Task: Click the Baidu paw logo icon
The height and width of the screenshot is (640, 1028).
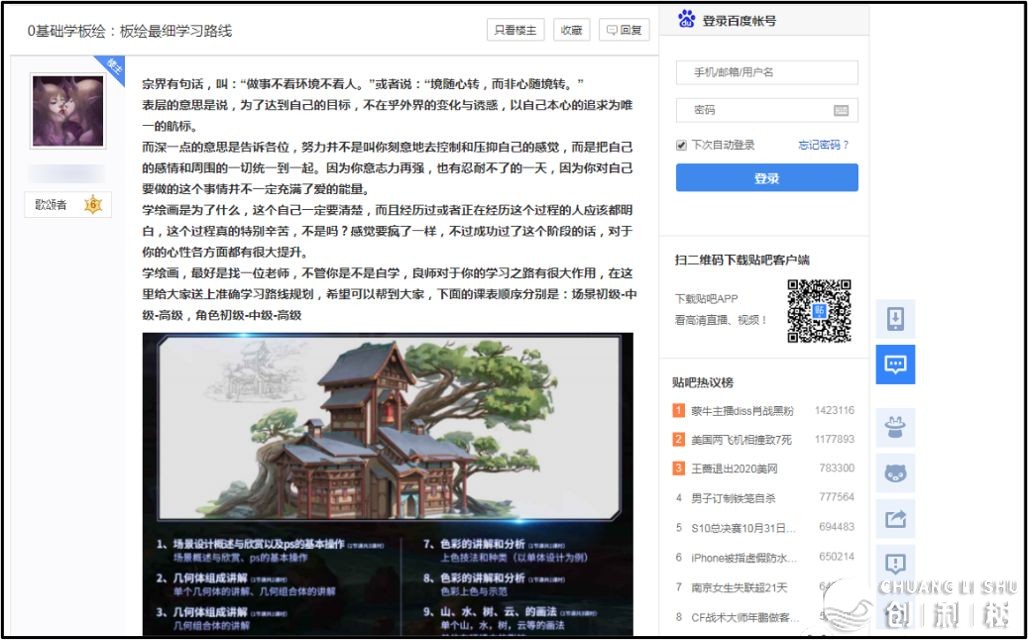Action: pos(686,19)
